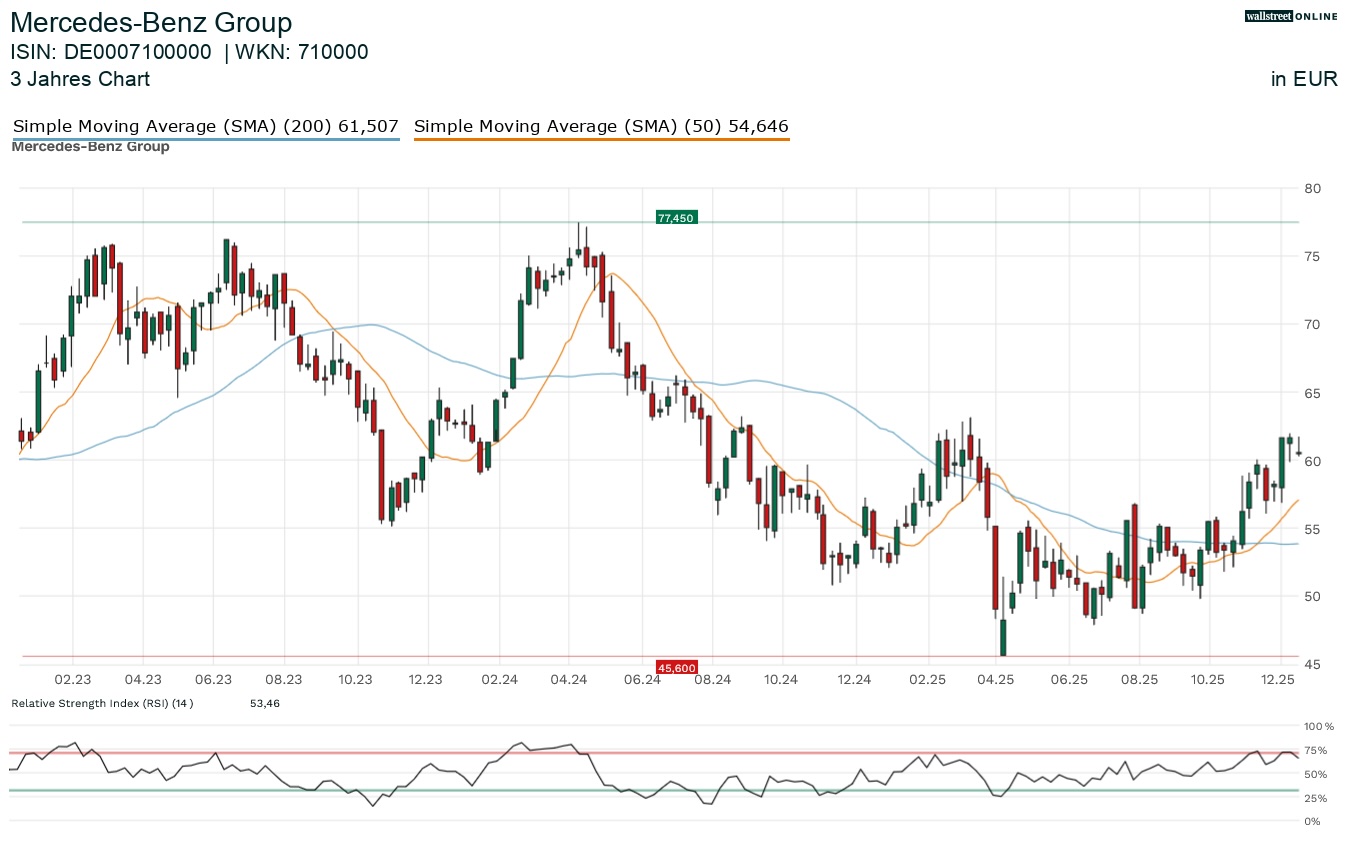1349x848 pixels.
Task: Open the Mercedes-Benz Group title at top
Action: pos(151,23)
